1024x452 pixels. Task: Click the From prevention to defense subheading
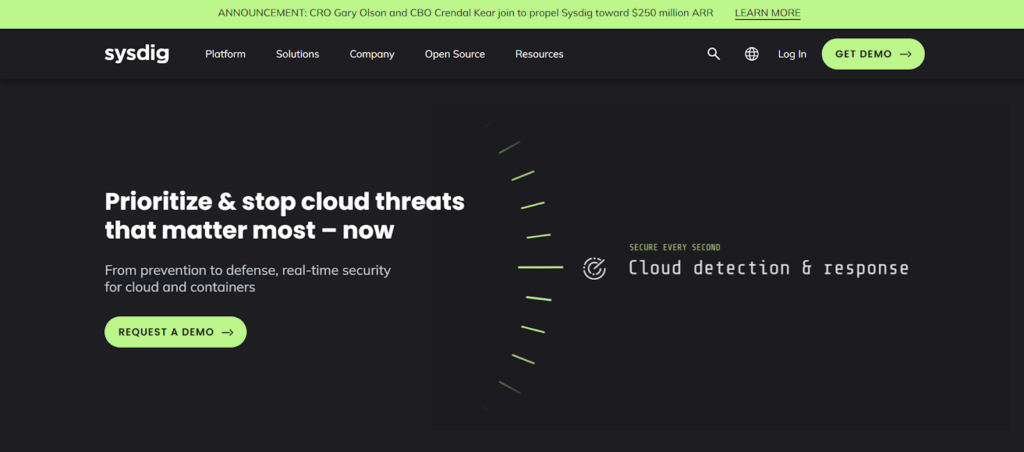(x=248, y=278)
